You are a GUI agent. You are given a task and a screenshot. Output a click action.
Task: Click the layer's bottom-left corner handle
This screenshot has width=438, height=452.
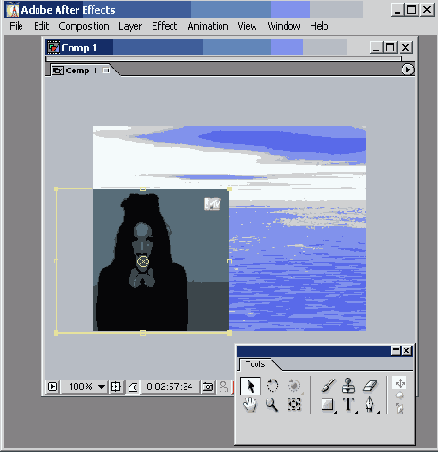(x=56, y=333)
